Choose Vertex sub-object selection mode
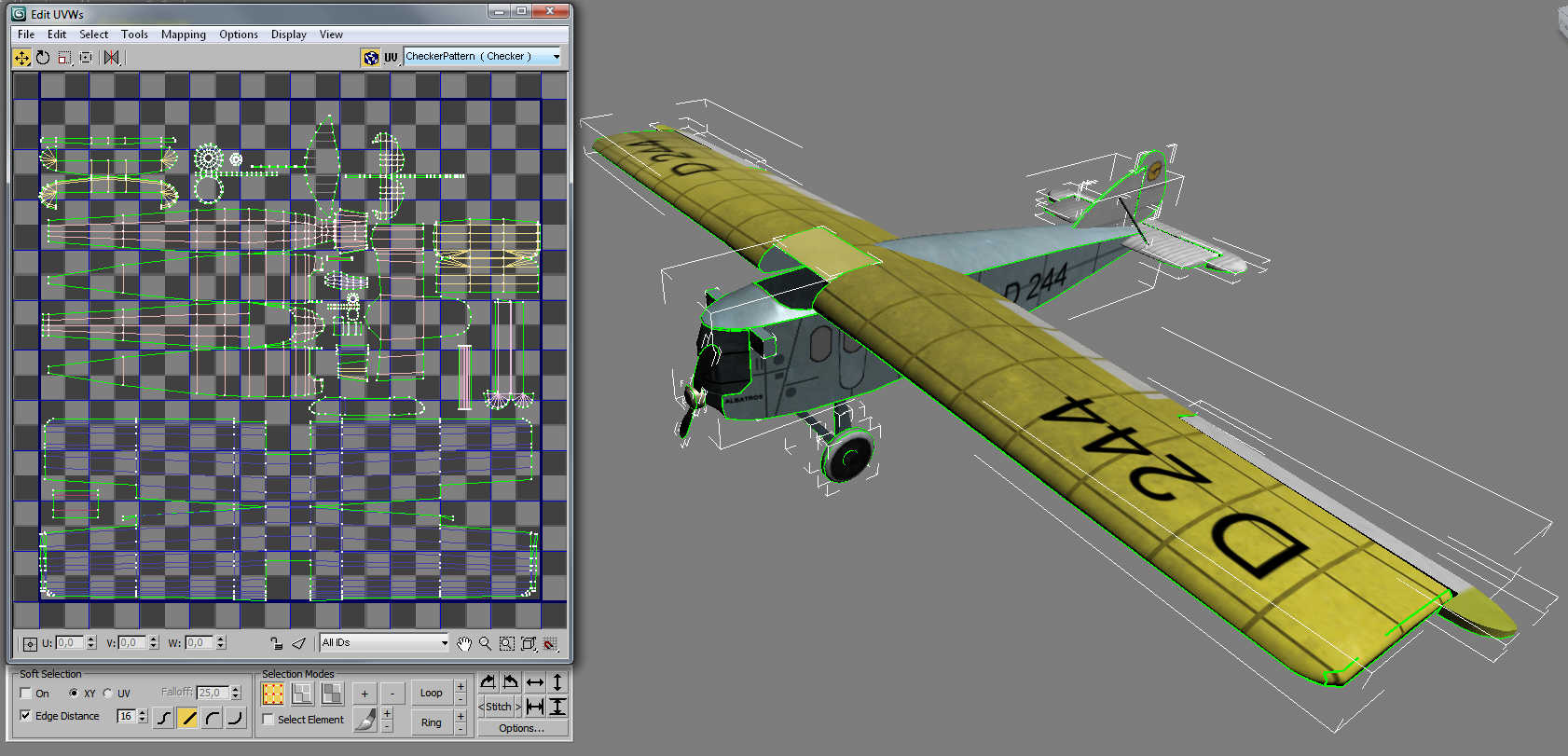The width and height of the screenshot is (1568, 756). tap(273, 694)
